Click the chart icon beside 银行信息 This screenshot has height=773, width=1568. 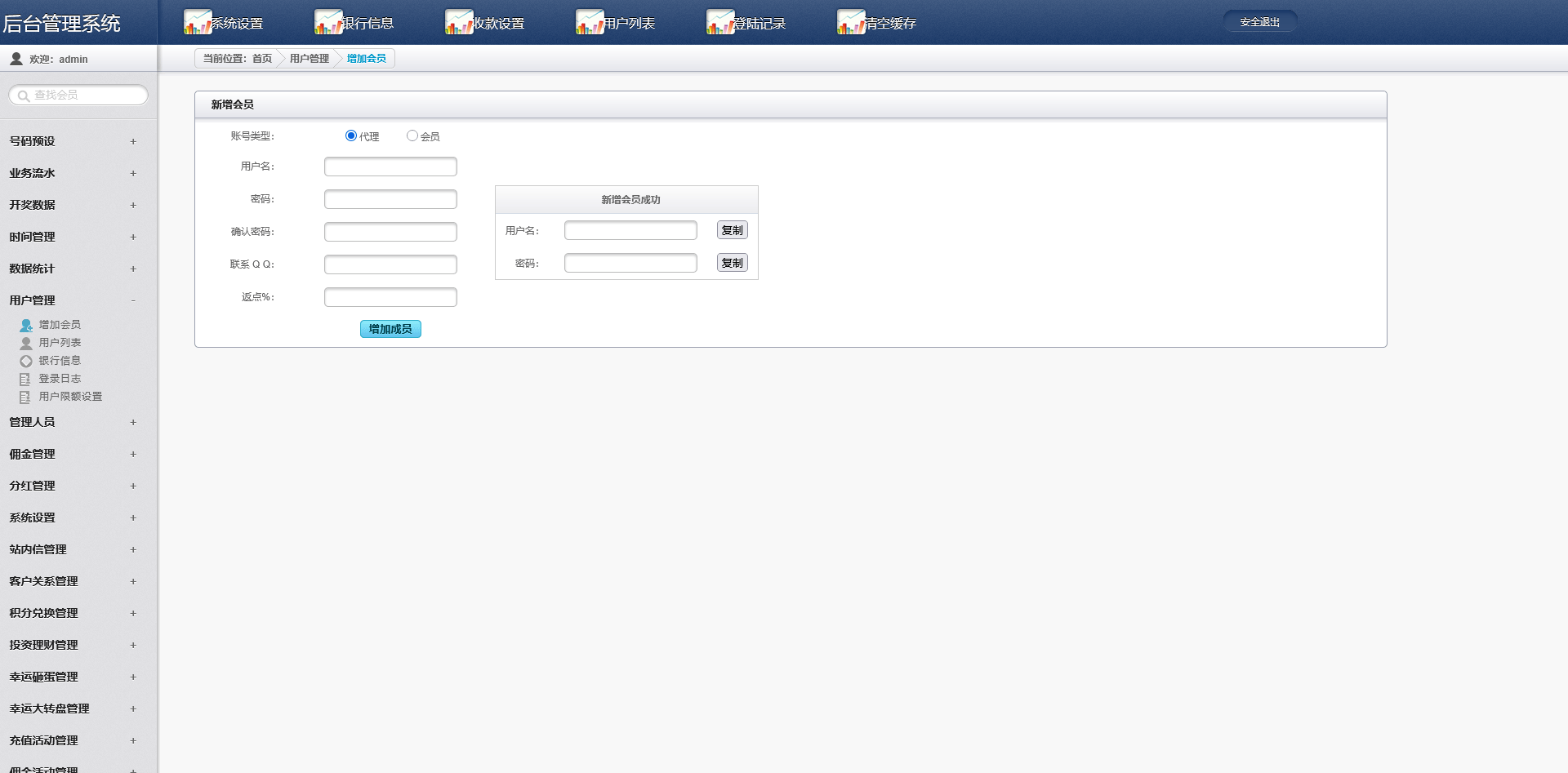pos(327,22)
